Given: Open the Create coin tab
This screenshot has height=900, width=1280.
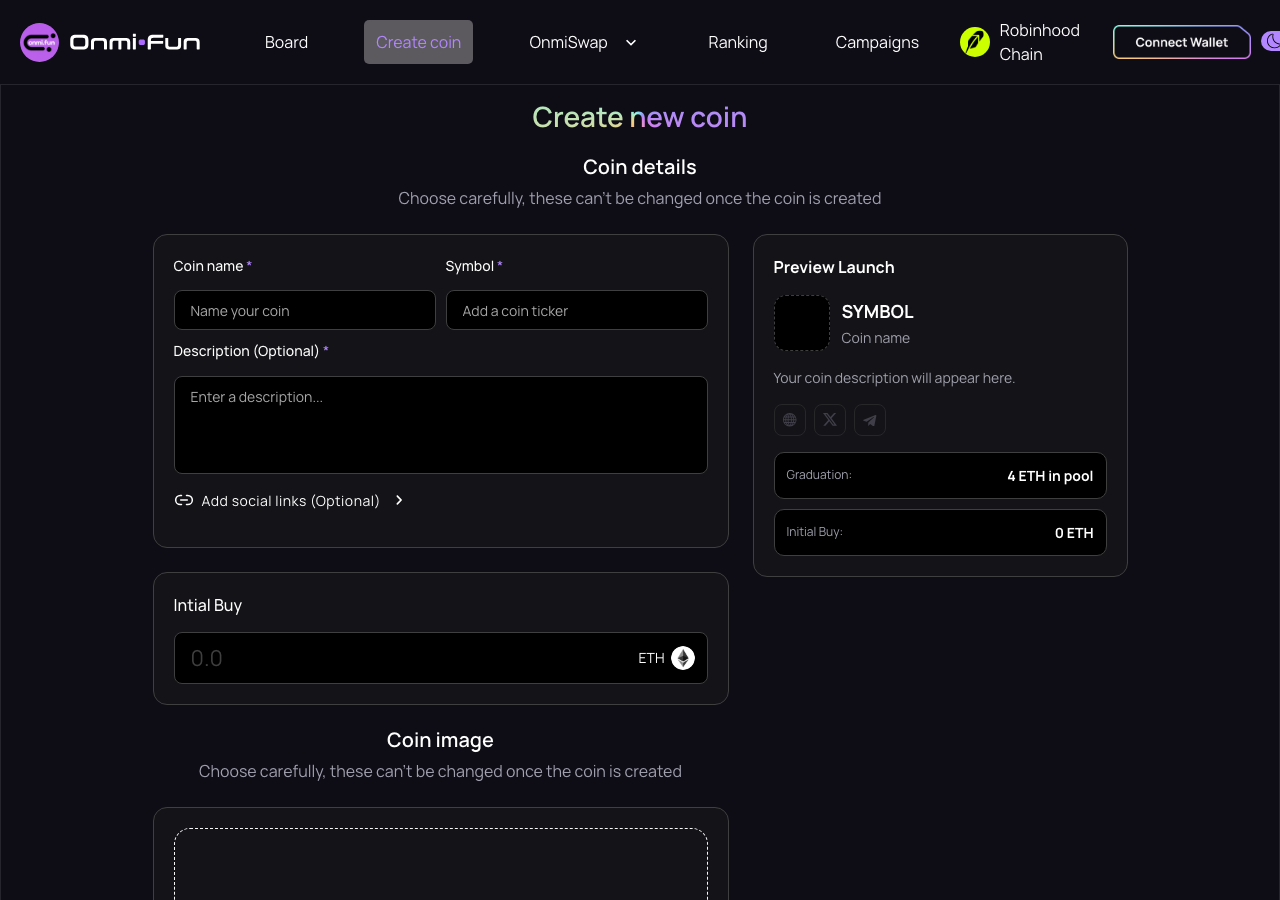Looking at the screenshot, I should (418, 42).
